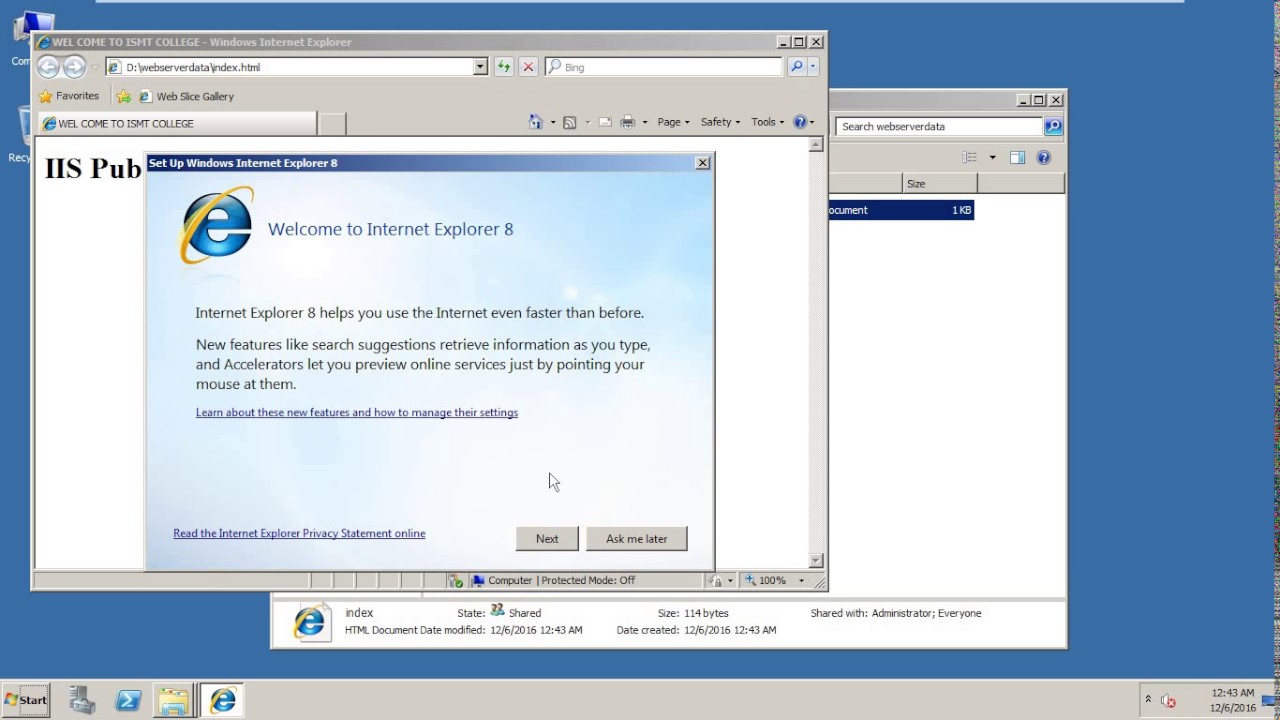This screenshot has height=720, width=1280.
Task: Click the Search webserverdata box in Explorer
Action: tap(939, 127)
